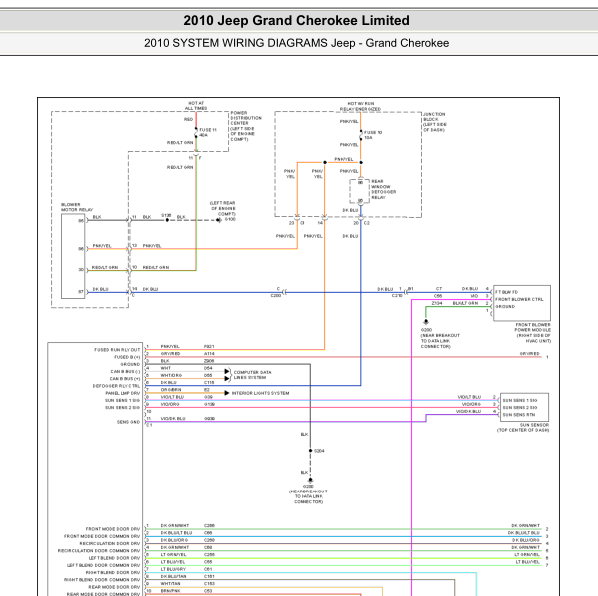Click the 'BLOWER MOTOR RELAY' label

point(77,207)
